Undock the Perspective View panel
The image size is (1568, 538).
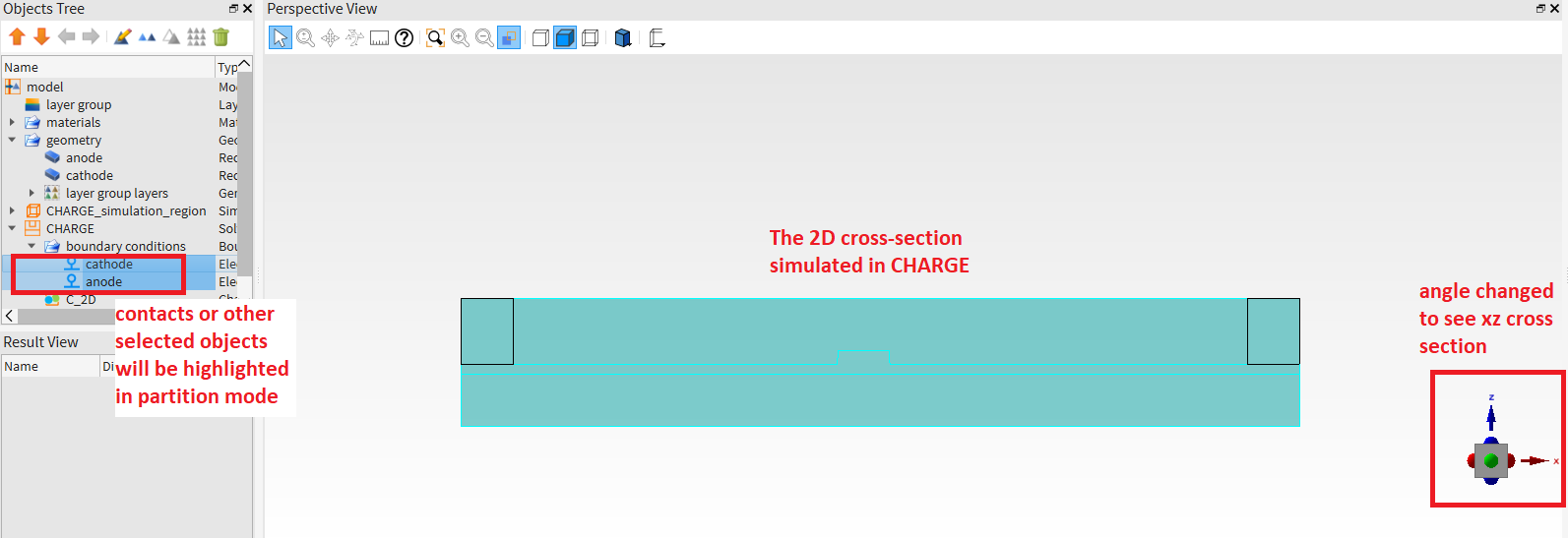click(x=1540, y=8)
